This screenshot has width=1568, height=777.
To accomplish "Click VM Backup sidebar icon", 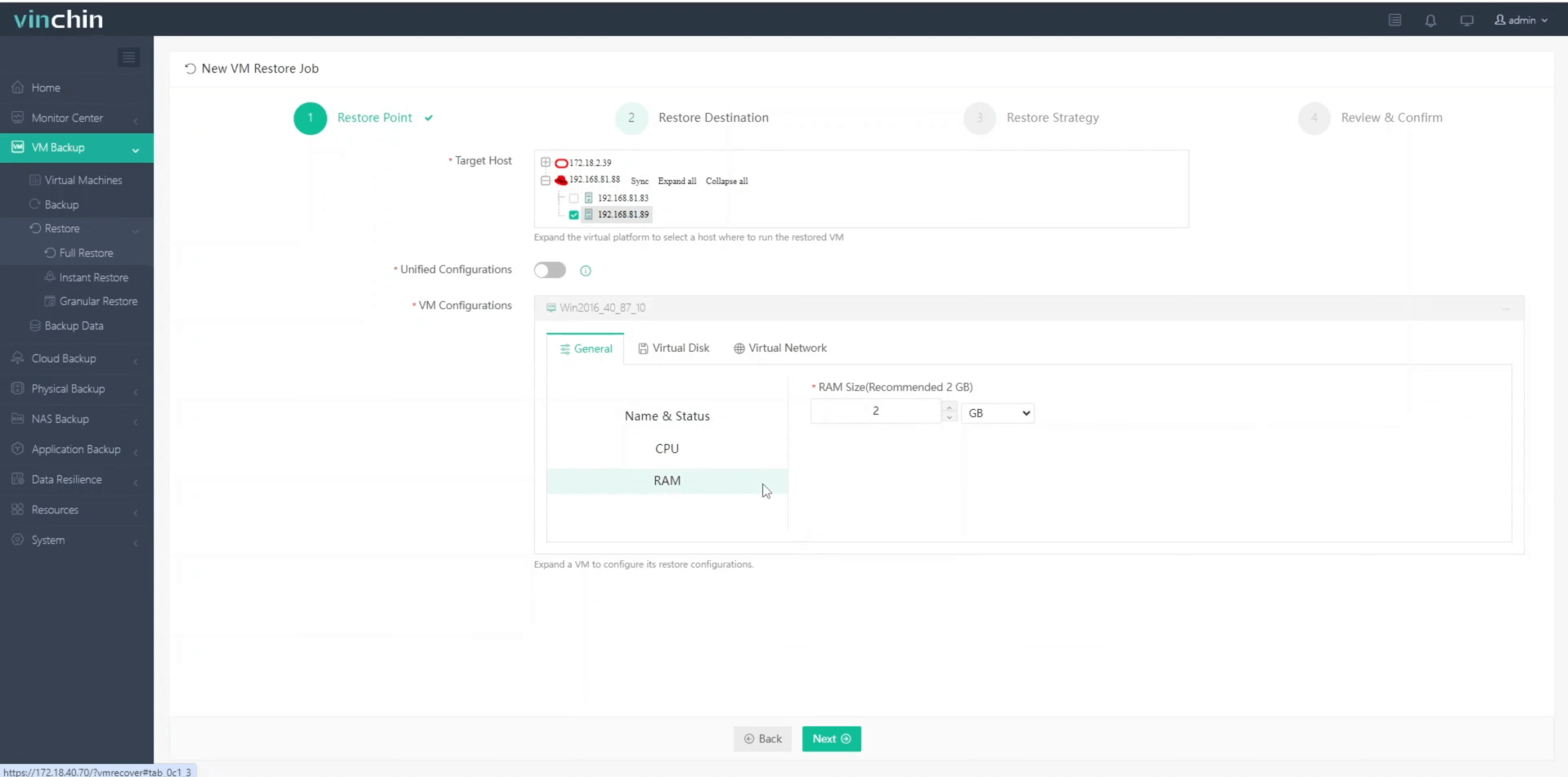I will coord(17,147).
